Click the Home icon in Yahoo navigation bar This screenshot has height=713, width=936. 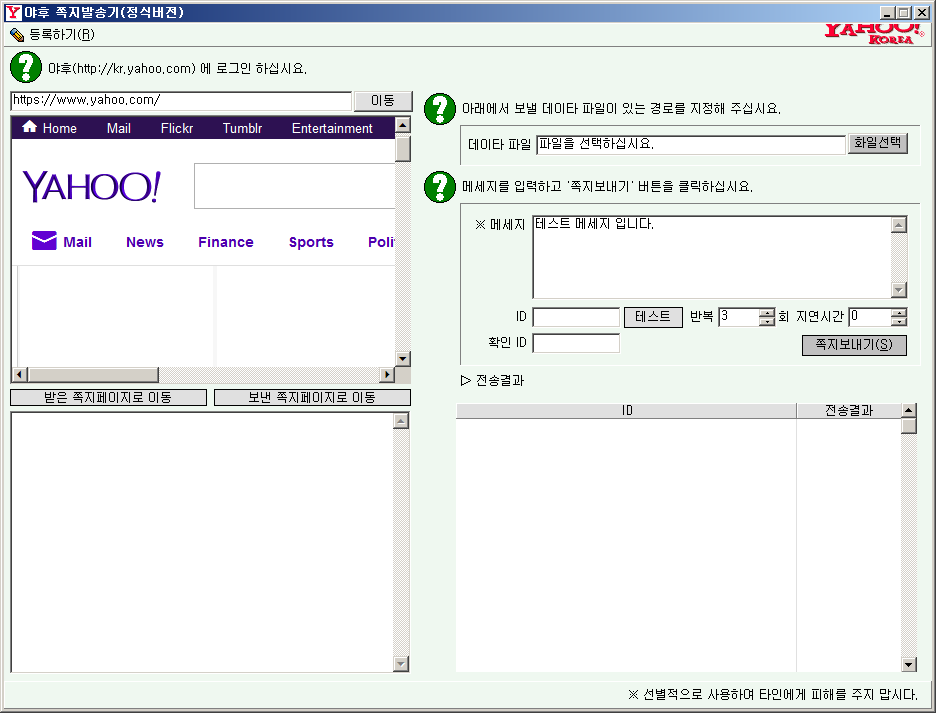pyautogui.click(x=30, y=127)
